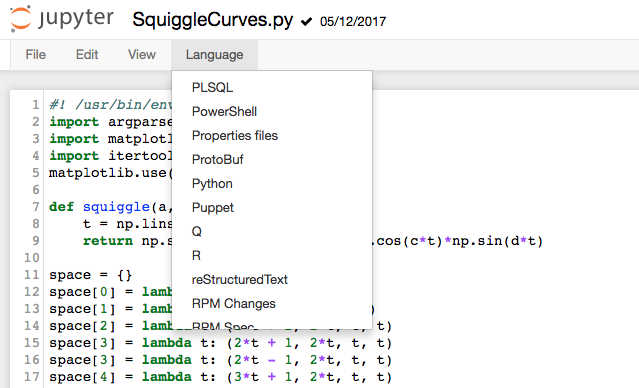This screenshot has height=388, width=639.
Task: Click 'space[2]' on line 14
Action: (x=82, y=326)
